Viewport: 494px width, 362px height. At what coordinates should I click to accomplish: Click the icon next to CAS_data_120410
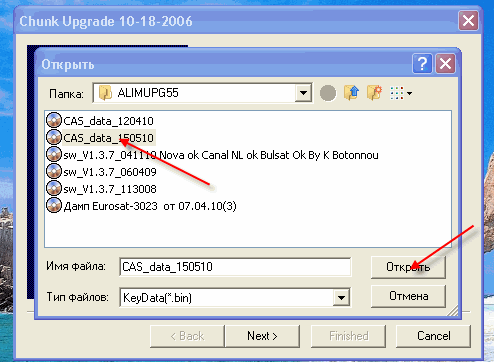pos(54,120)
